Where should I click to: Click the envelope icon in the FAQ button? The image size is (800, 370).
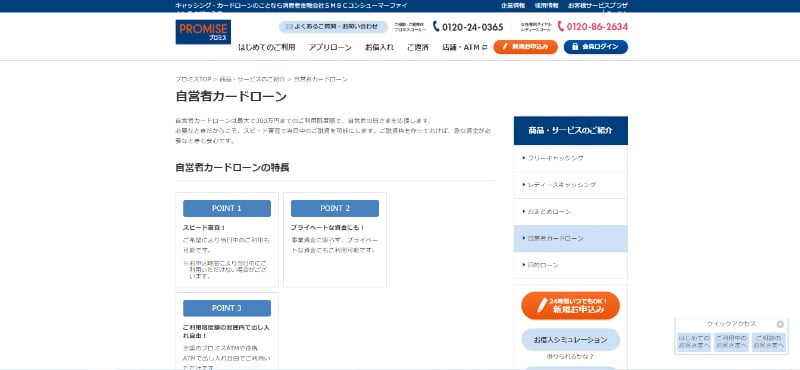point(289,27)
